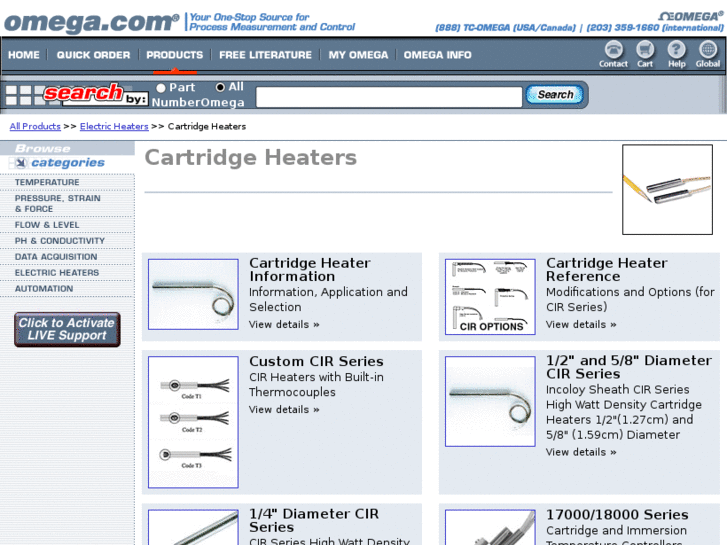Screen dimensions: 727x545
Task: Click the Cartridge Heaters page heading
Action: [251, 157]
